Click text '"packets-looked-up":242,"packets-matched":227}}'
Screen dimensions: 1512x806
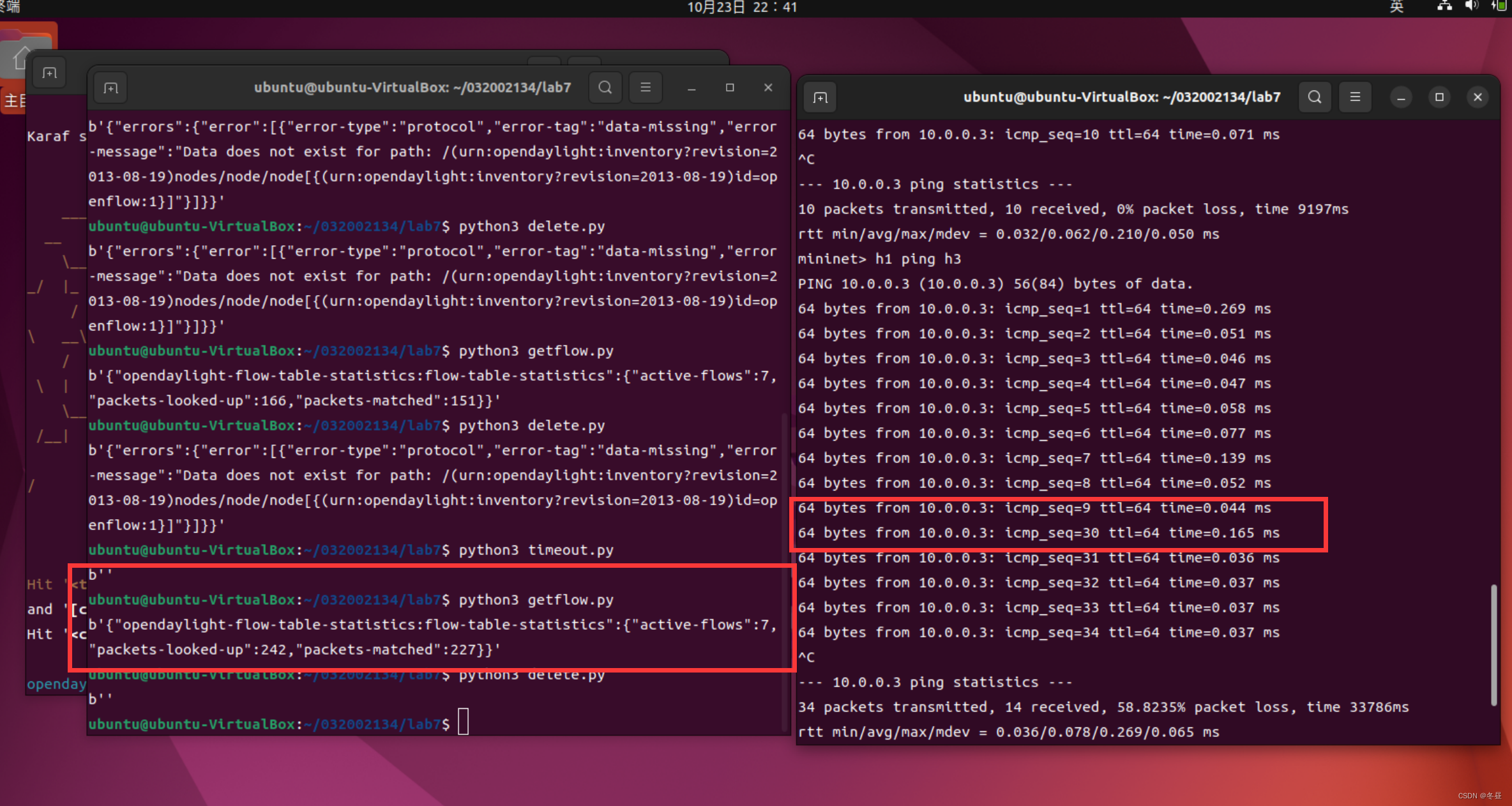294,650
